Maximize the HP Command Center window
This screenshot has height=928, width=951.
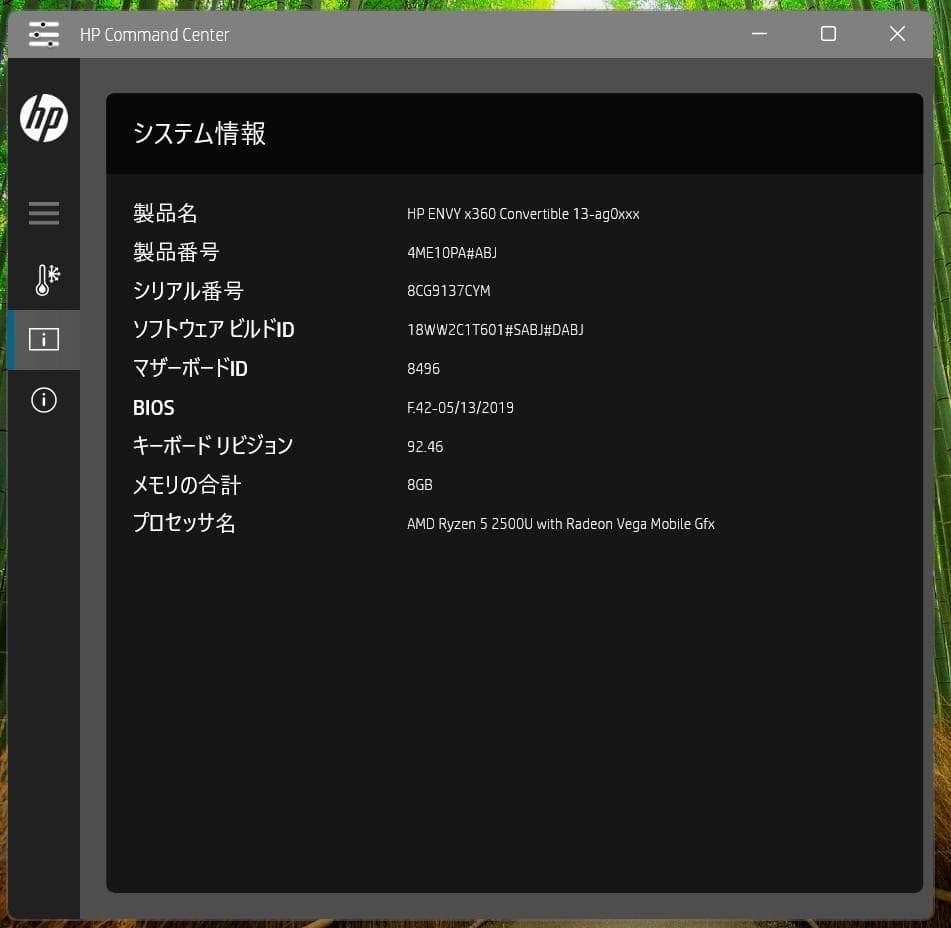coord(828,33)
